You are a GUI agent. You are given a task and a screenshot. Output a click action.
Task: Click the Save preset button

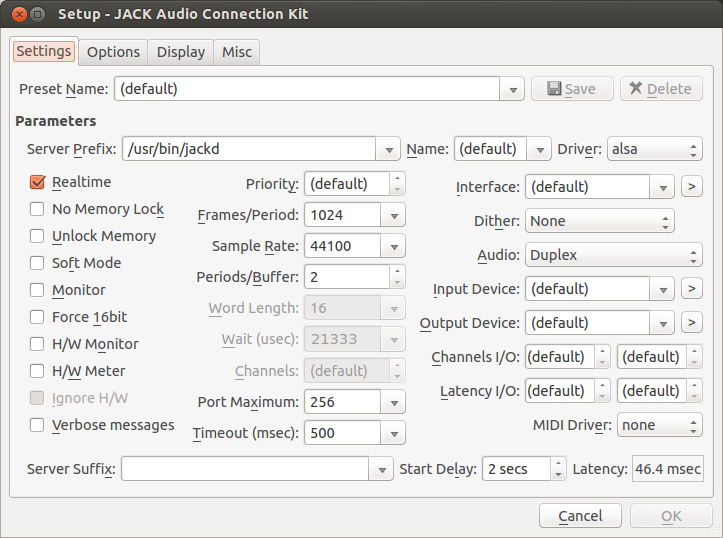[572, 89]
